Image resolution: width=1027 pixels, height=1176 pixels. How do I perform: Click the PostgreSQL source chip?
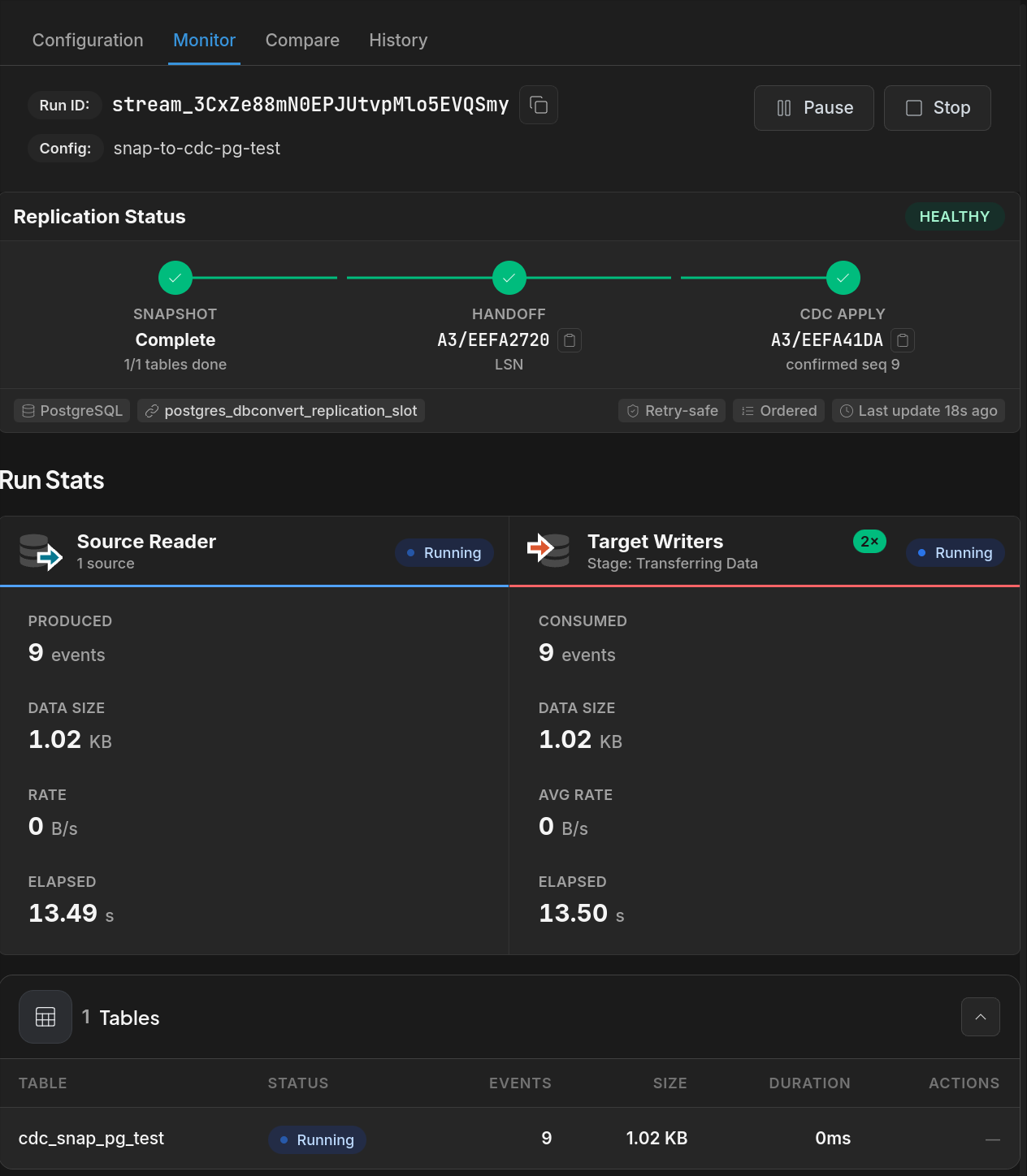[x=72, y=411]
